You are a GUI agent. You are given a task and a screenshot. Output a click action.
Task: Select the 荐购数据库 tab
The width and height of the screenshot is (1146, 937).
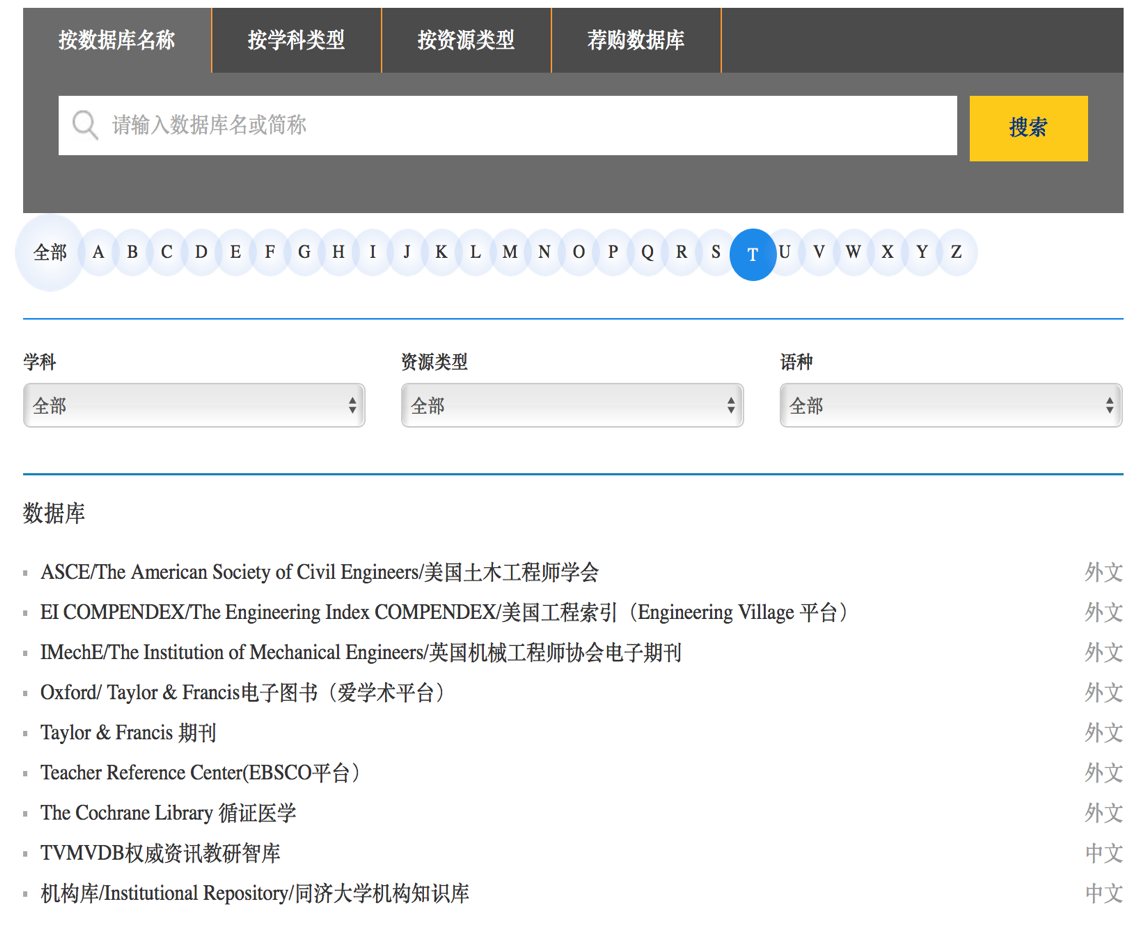(x=636, y=41)
